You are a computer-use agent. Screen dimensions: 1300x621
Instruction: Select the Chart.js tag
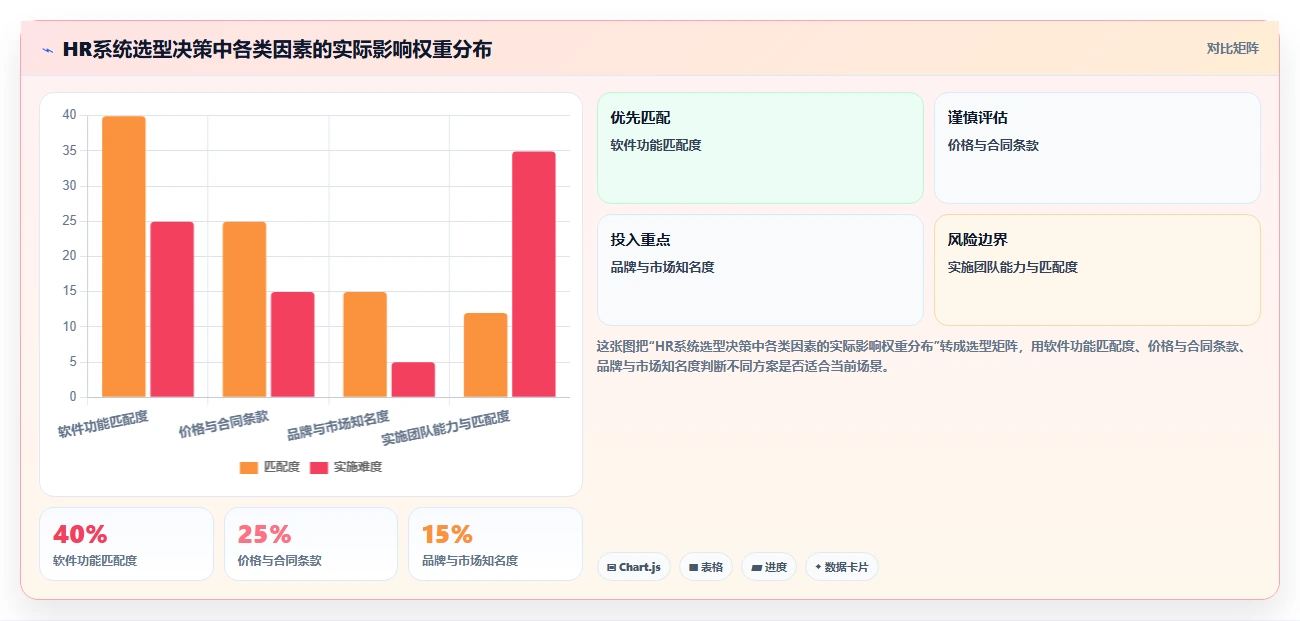click(634, 567)
